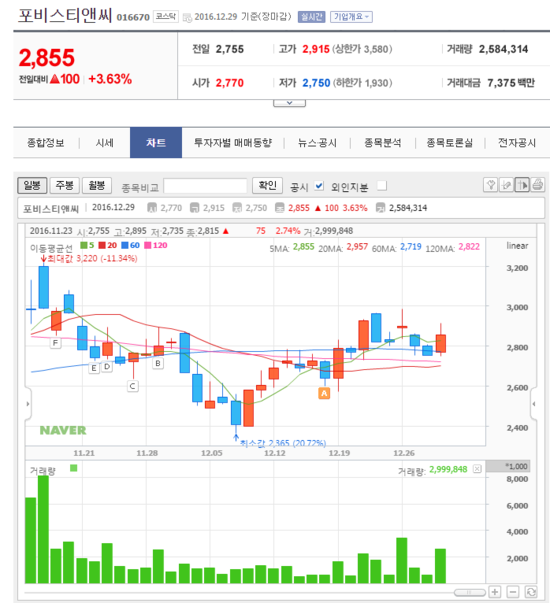Open disclosure marker E on chart
The height and width of the screenshot is (603, 550).
tap(94, 368)
